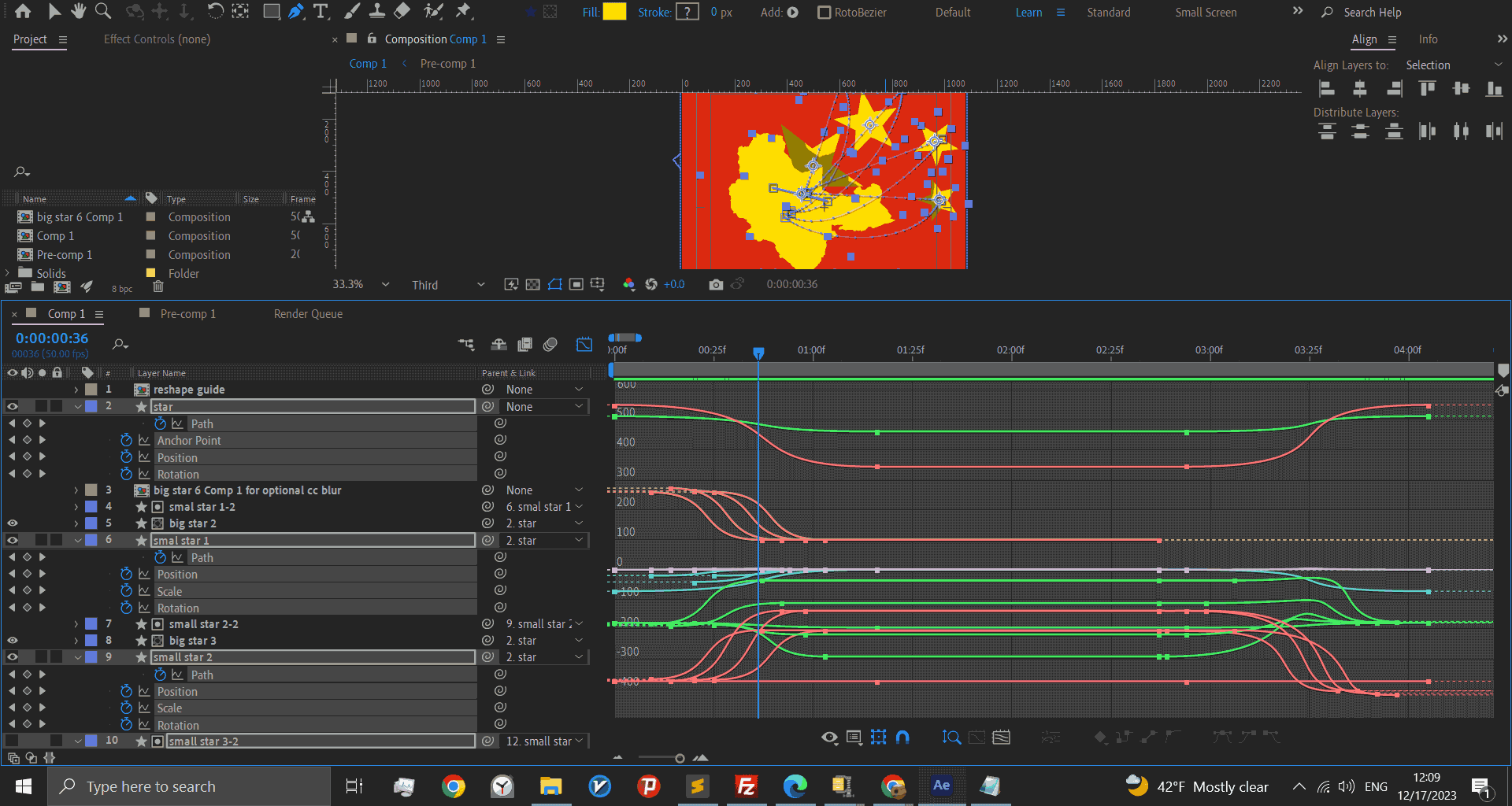This screenshot has height=806, width=1512.
Task: Hide smal star 1 layer visibility
Action: (13, 540)
